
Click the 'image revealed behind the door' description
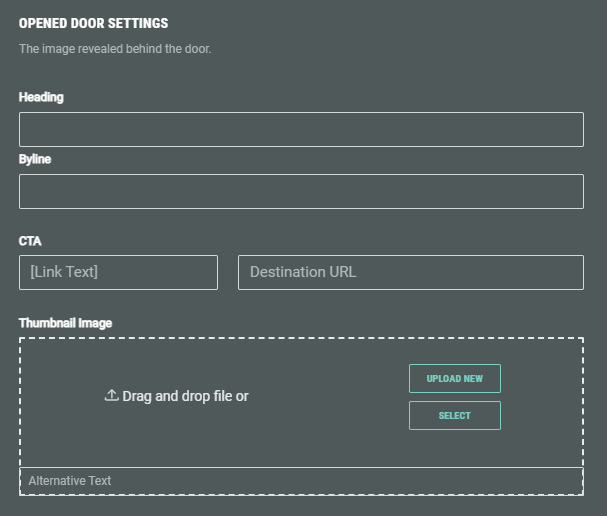click(x=115, y=49)
